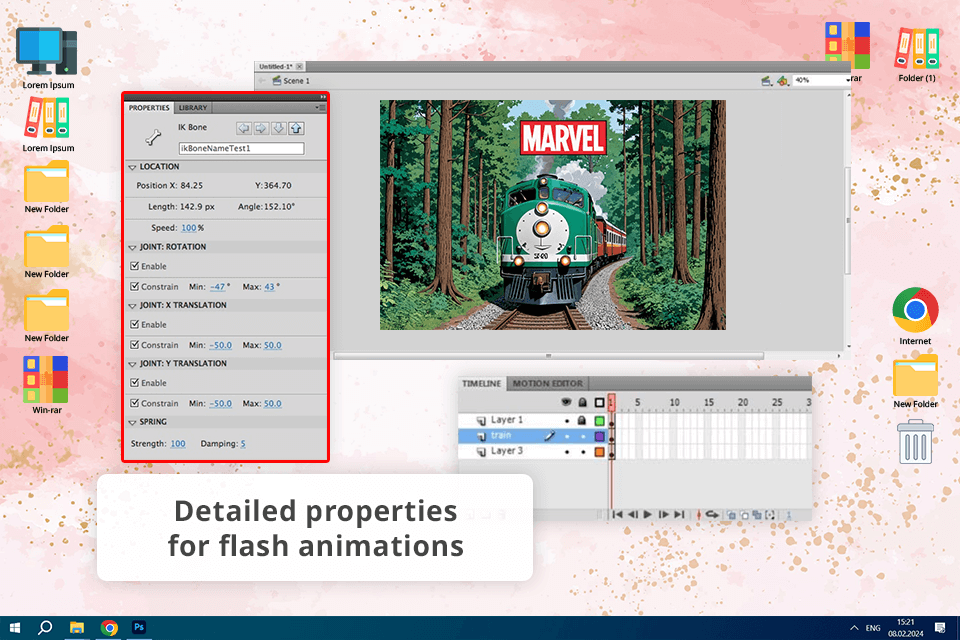Screen dimensions: 960x640
Task: Toggle Constrain under Joint: X Translation
Action: [x=135, y=345]
